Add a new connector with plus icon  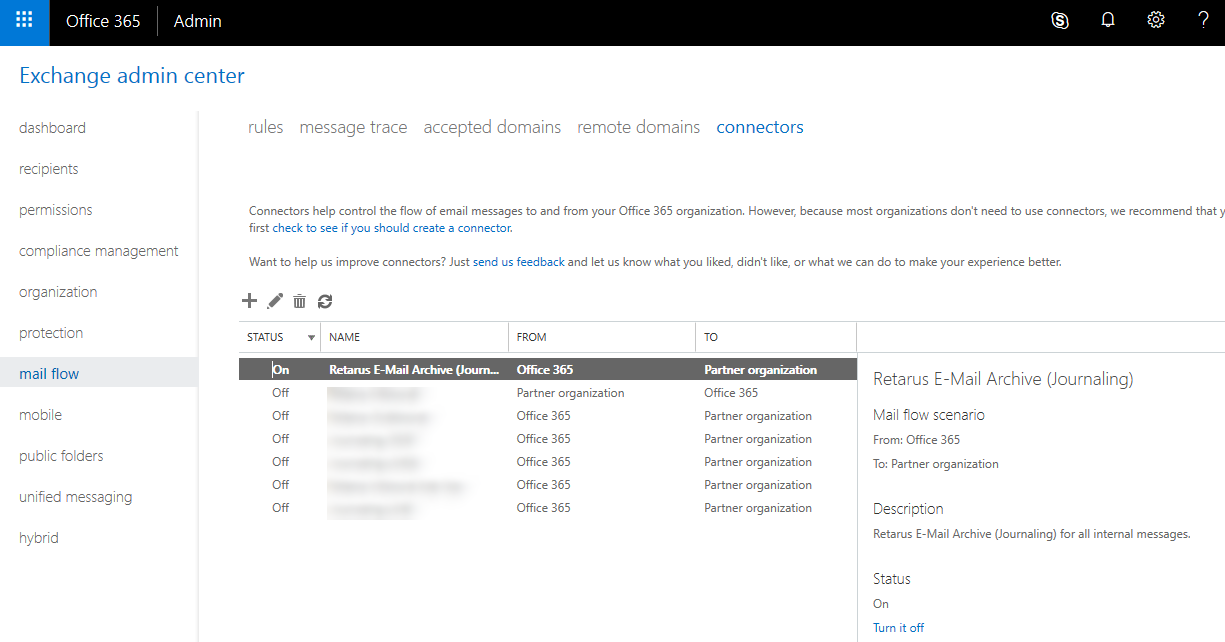pyautogui.click(x=250, y=301)
